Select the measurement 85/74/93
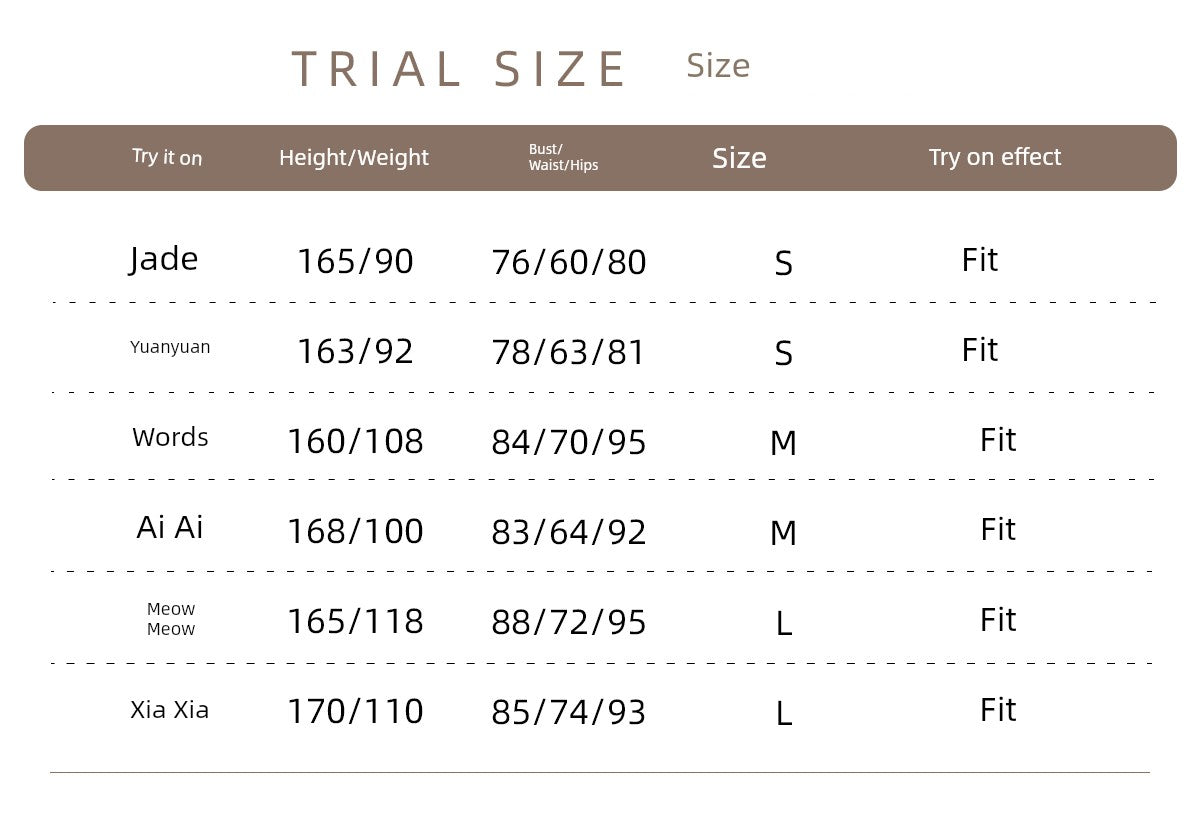 coord(569,712)
